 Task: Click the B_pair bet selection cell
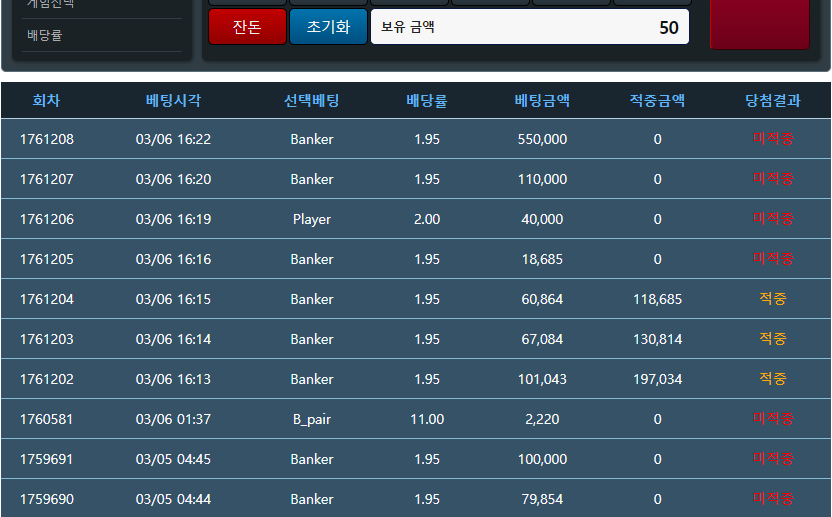click(x=312, y=419)
